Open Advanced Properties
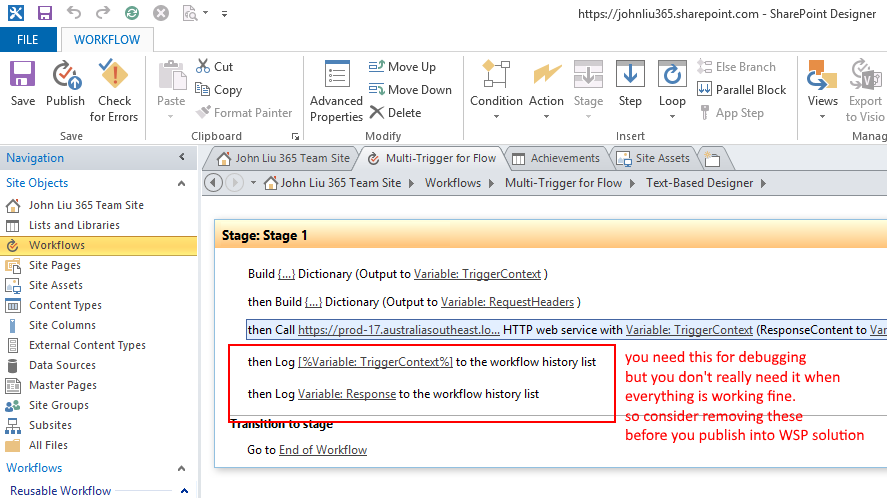 pyautogui.click(x=336, y=90)
